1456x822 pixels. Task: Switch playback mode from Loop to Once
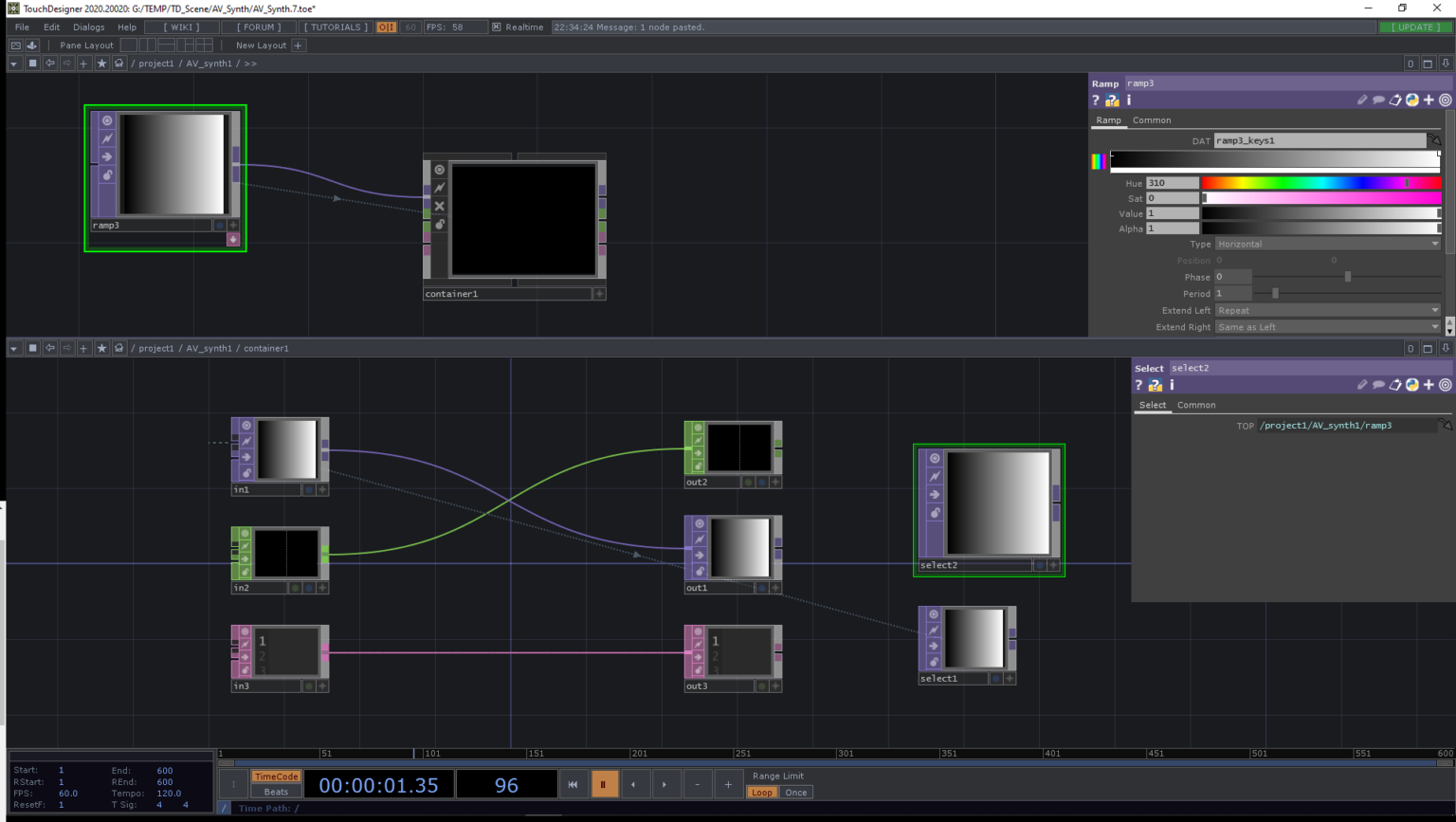point(796,792)
